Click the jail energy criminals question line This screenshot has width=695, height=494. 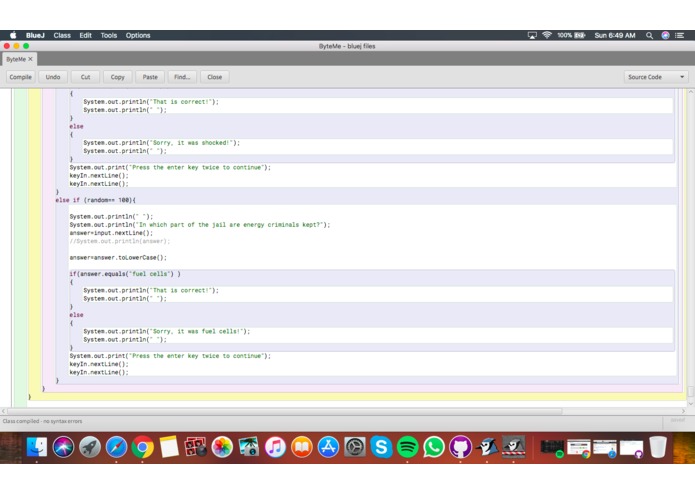click(x=199, y=225)
